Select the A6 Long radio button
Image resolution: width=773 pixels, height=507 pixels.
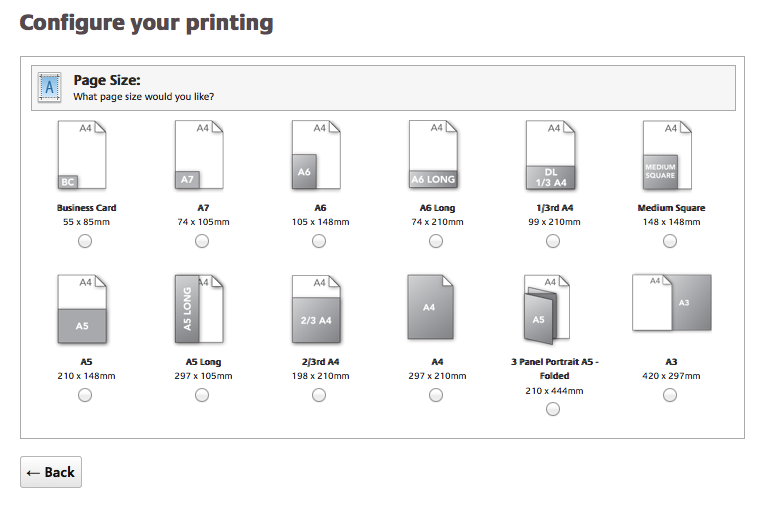coord(436,241)
